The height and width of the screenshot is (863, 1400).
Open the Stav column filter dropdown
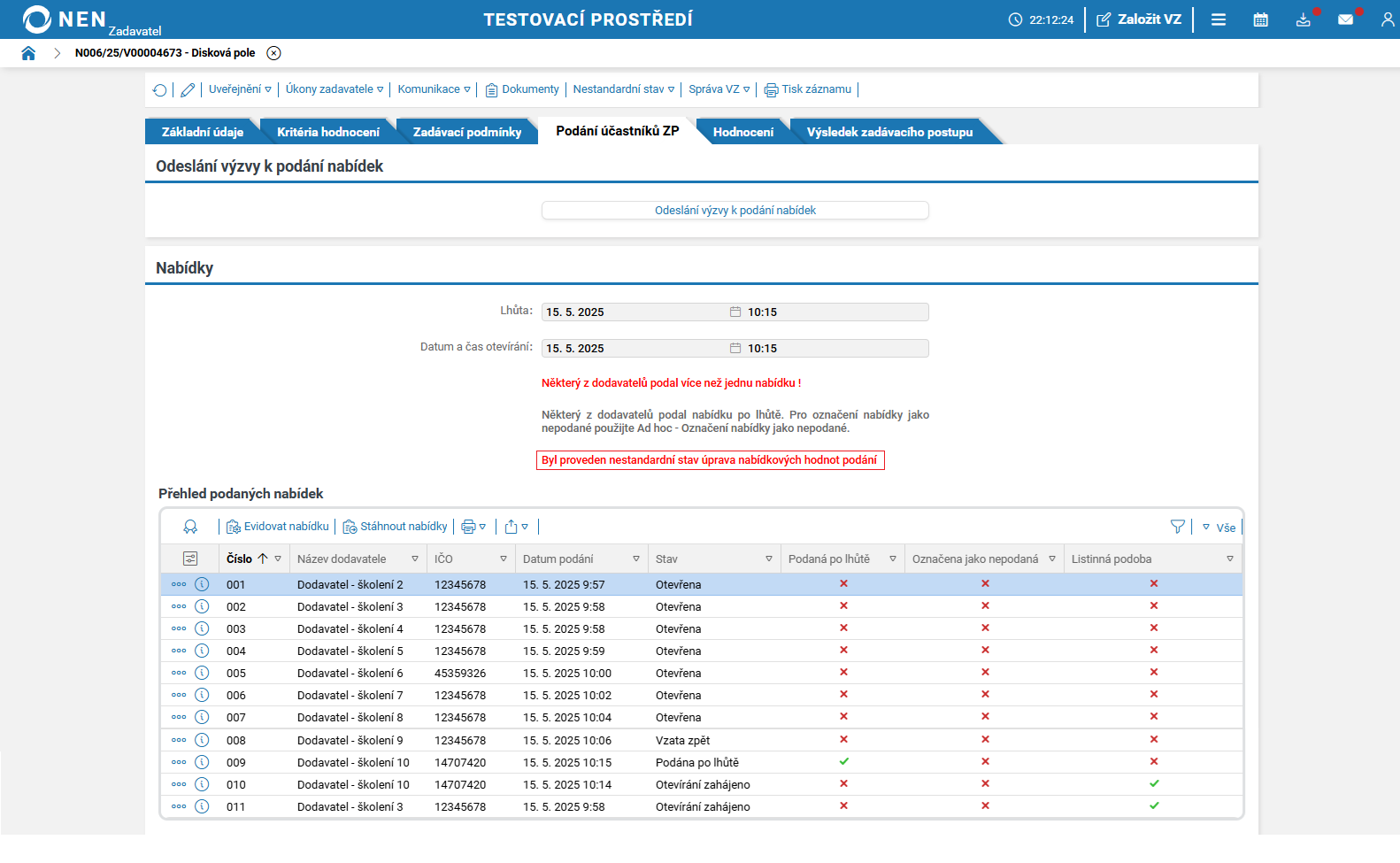pyautogui.click(x=768, y=559)
